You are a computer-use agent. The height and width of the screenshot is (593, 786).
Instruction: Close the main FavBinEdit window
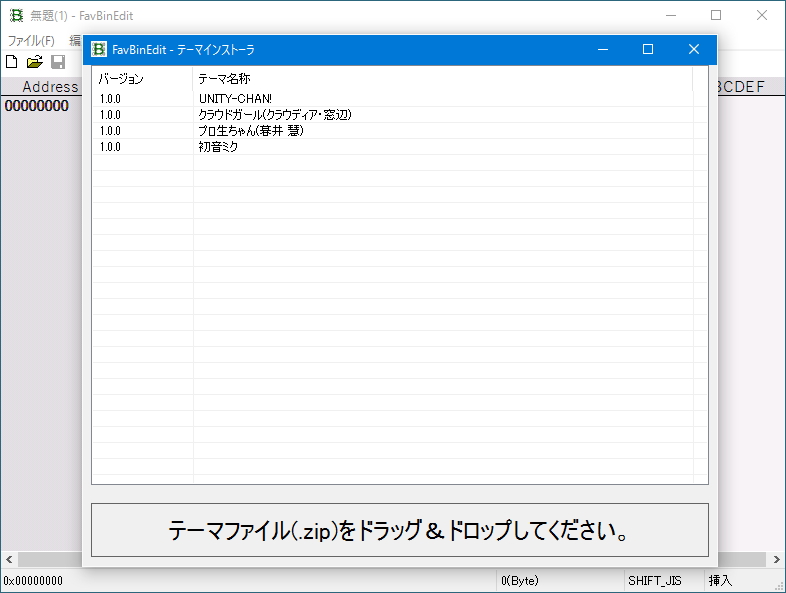click(x=762, y=16)
